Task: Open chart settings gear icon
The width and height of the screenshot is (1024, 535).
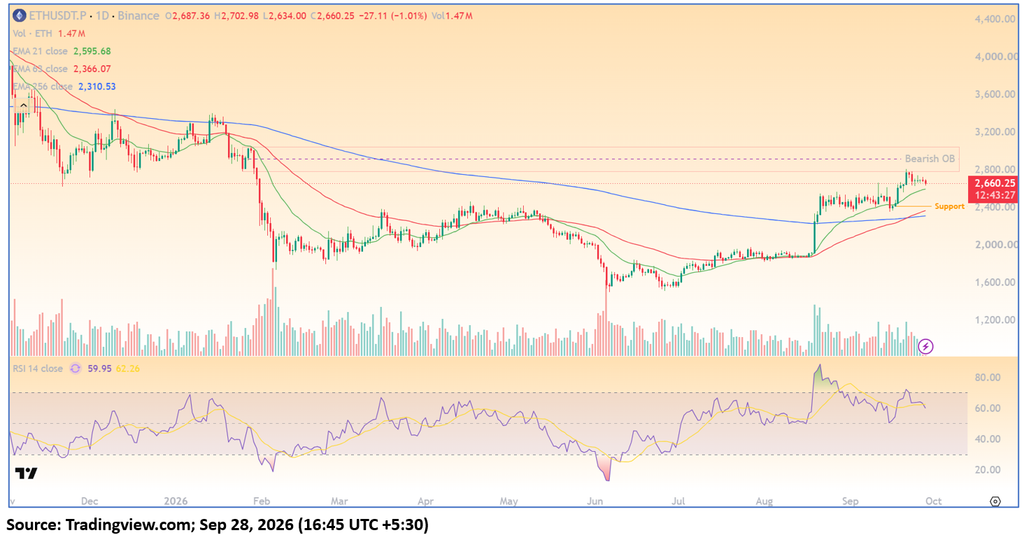Action: tap(995, 501)
